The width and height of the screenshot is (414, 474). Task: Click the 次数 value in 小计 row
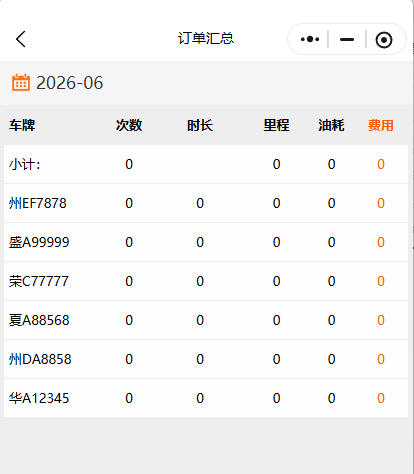click(x=129, y=164)
